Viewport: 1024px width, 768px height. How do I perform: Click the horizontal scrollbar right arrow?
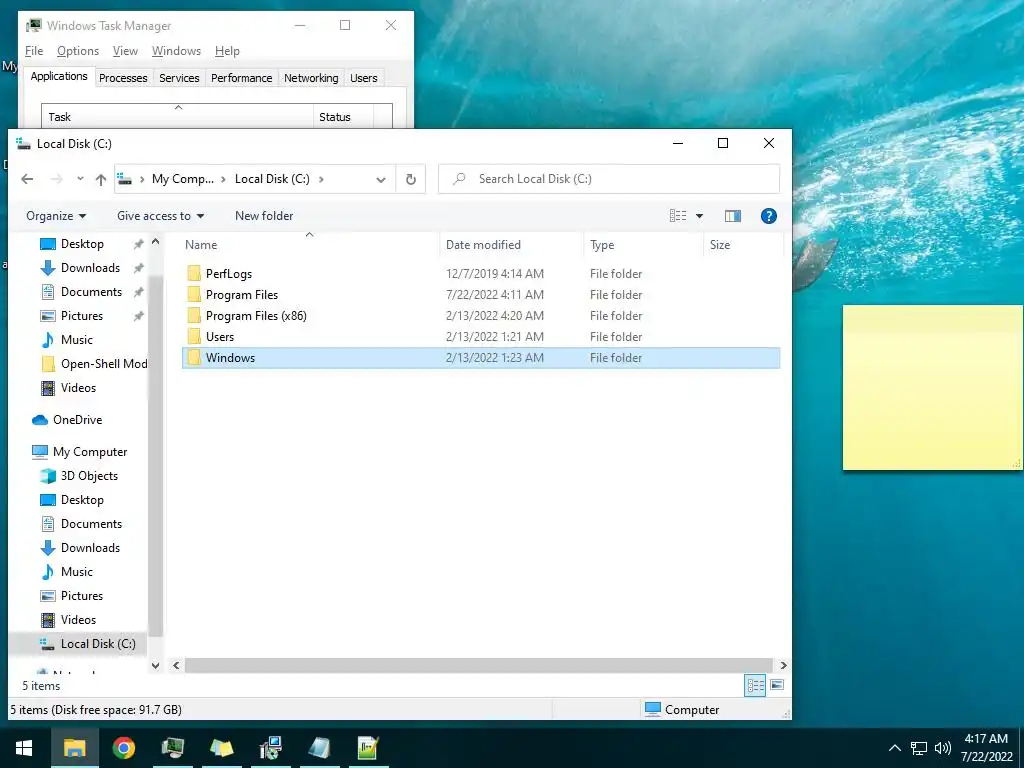coord(783,665)
